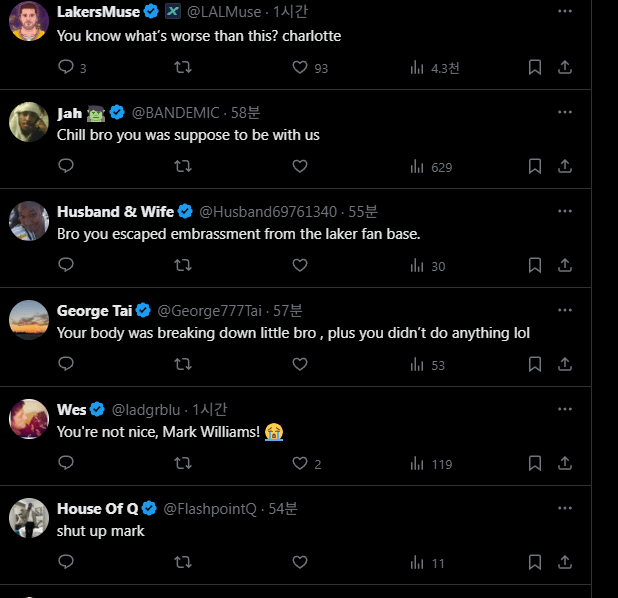Screen dimensions: 618x598
Task: Reply to House Of Q's tweet
Action: [66, 563]
